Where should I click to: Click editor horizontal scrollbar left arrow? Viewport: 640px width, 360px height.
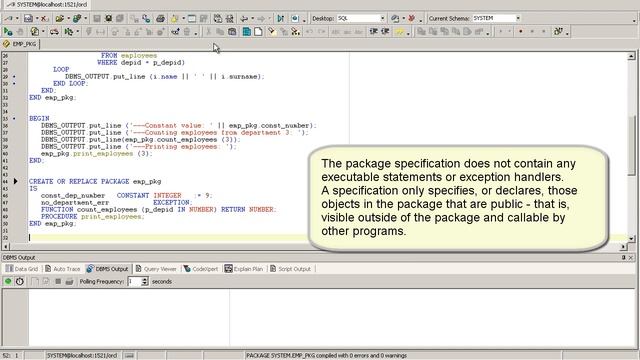tap(5, 247)
